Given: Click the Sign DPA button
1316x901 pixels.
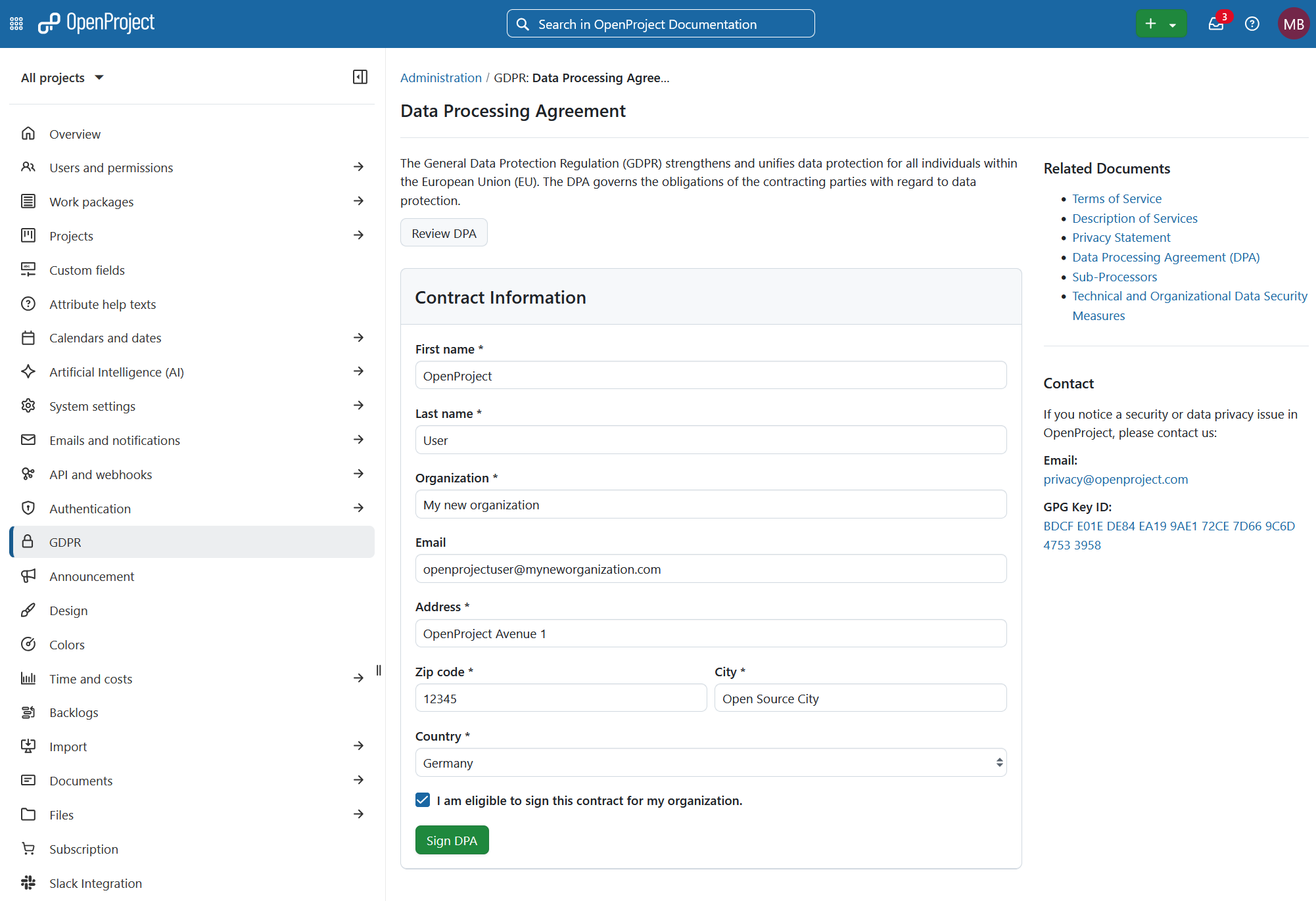Looking at the screenshot, I should click(452, 840).
